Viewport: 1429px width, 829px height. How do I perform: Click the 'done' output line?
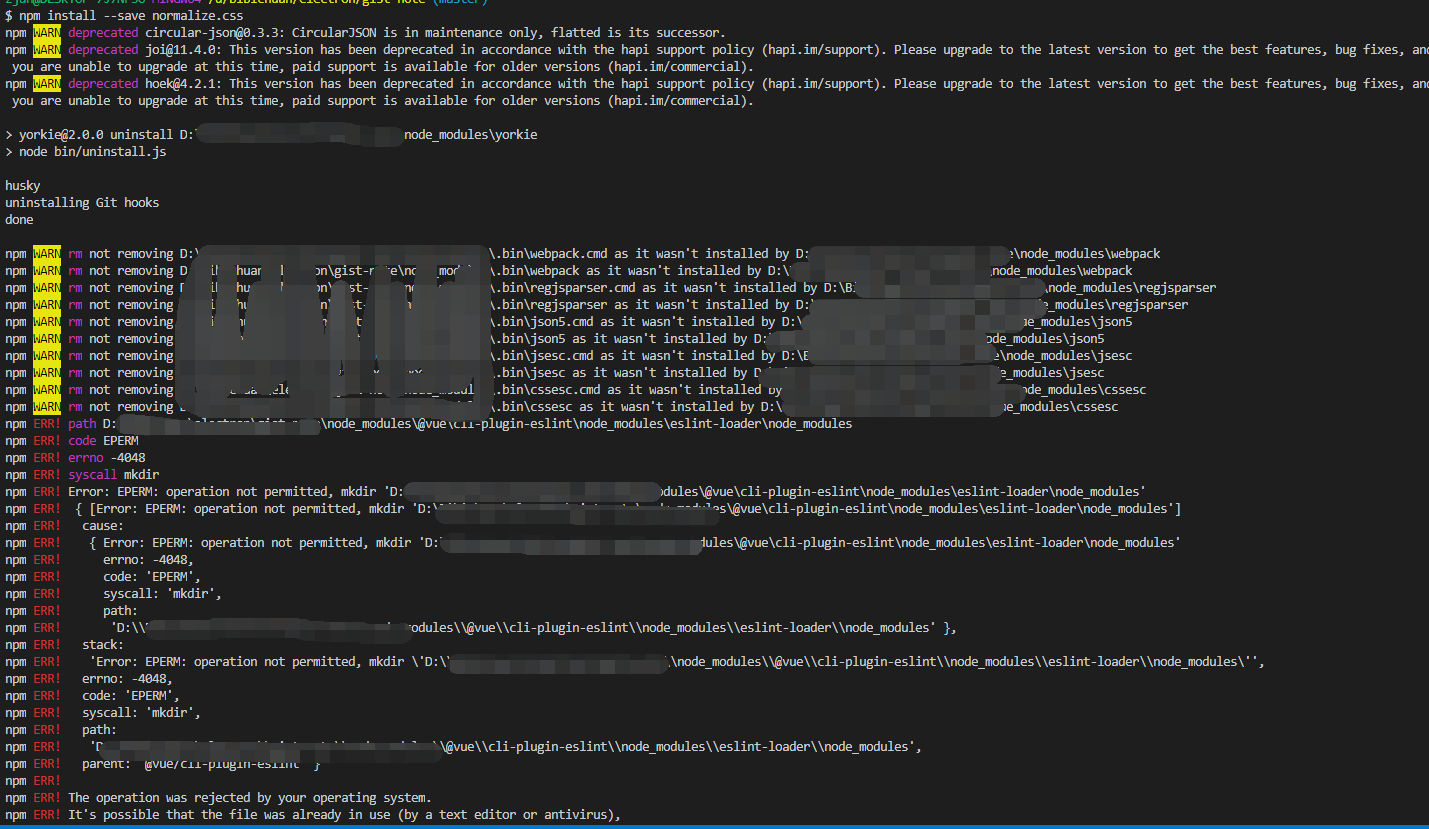pos(19,220)
